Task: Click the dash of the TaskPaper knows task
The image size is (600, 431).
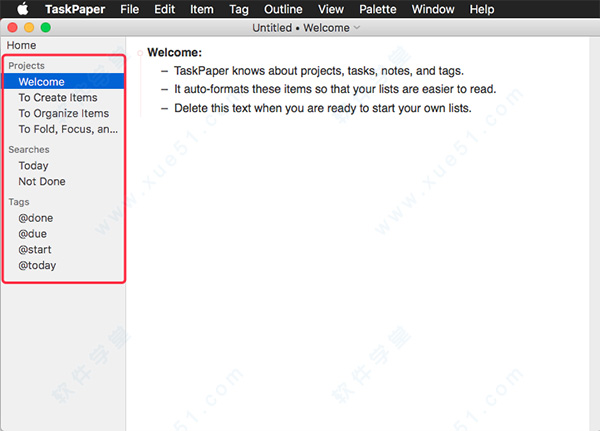Action: pyautogui.click(x=165, y=71)
